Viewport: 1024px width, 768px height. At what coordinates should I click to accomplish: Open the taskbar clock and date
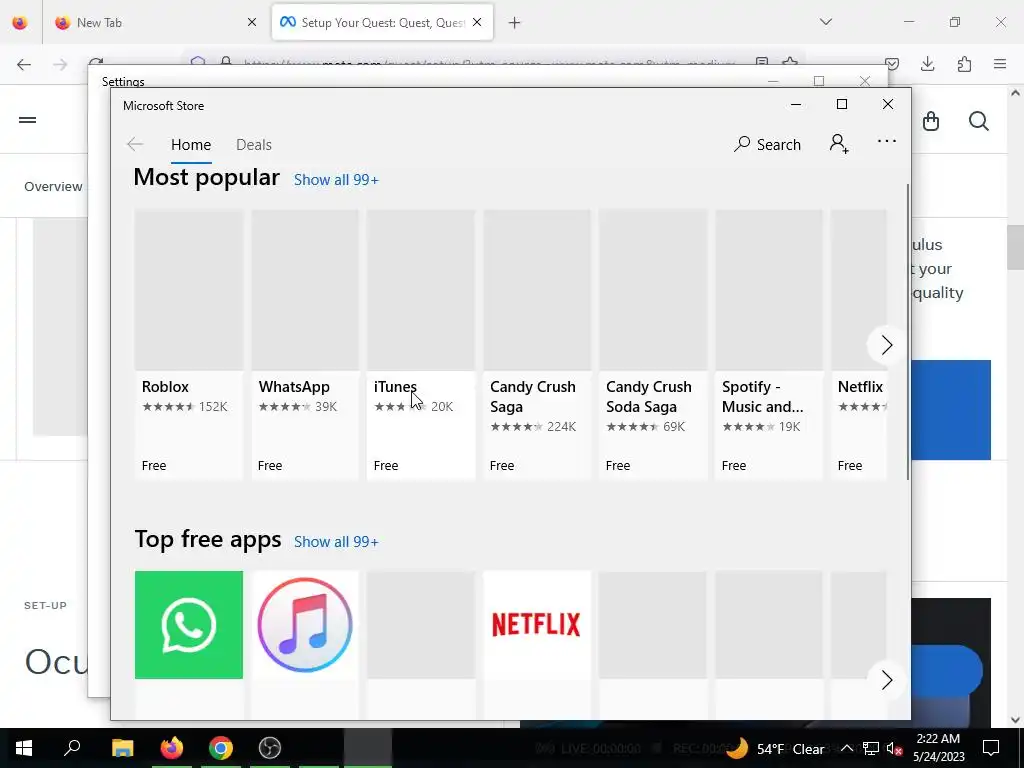tap(938, 748)
